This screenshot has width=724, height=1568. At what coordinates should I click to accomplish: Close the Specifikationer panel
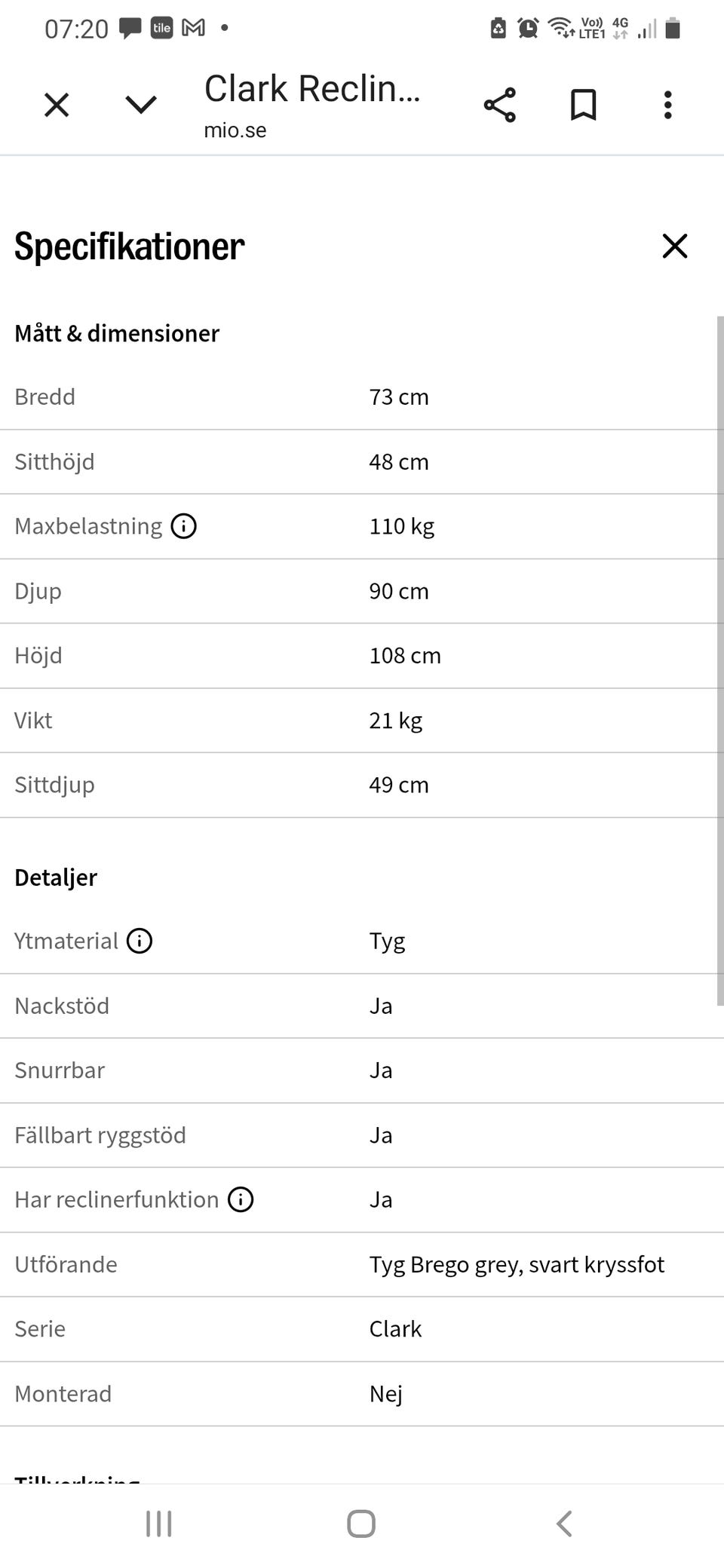tap(675, 246)
